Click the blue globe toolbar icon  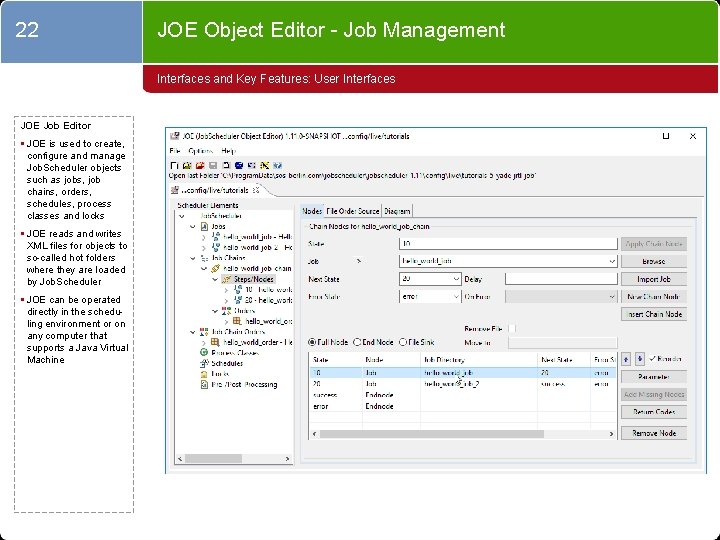click(239, 165)
